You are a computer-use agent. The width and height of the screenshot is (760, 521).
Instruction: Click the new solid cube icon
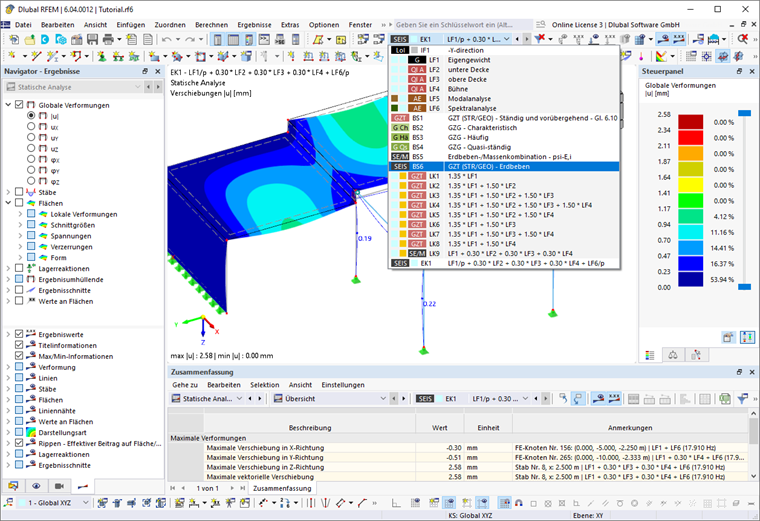point(247,57)
